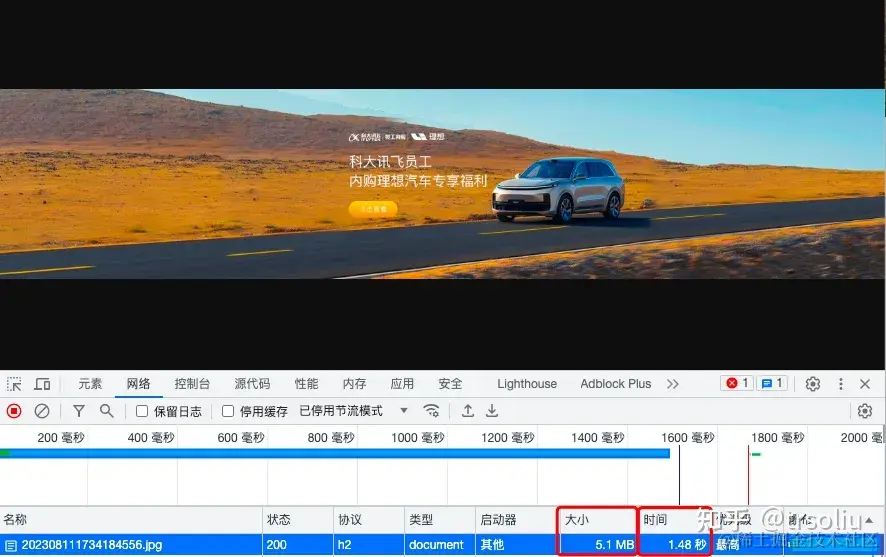Enable the 保留日志 checkbox
The width and height of the screenshot is (886, 557).
tap(142, 411)
